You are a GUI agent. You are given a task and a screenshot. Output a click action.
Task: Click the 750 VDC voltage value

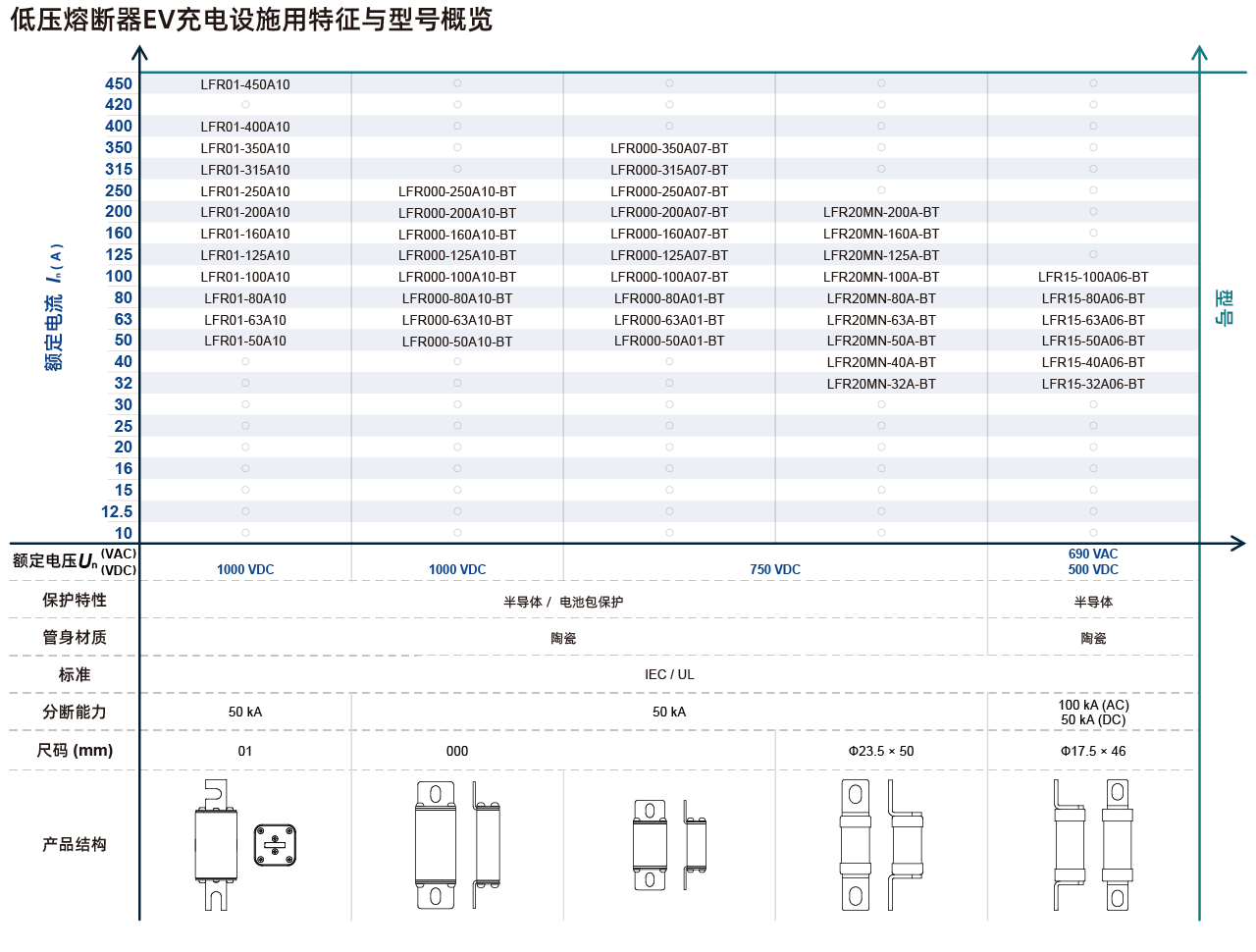click(775, 569)
